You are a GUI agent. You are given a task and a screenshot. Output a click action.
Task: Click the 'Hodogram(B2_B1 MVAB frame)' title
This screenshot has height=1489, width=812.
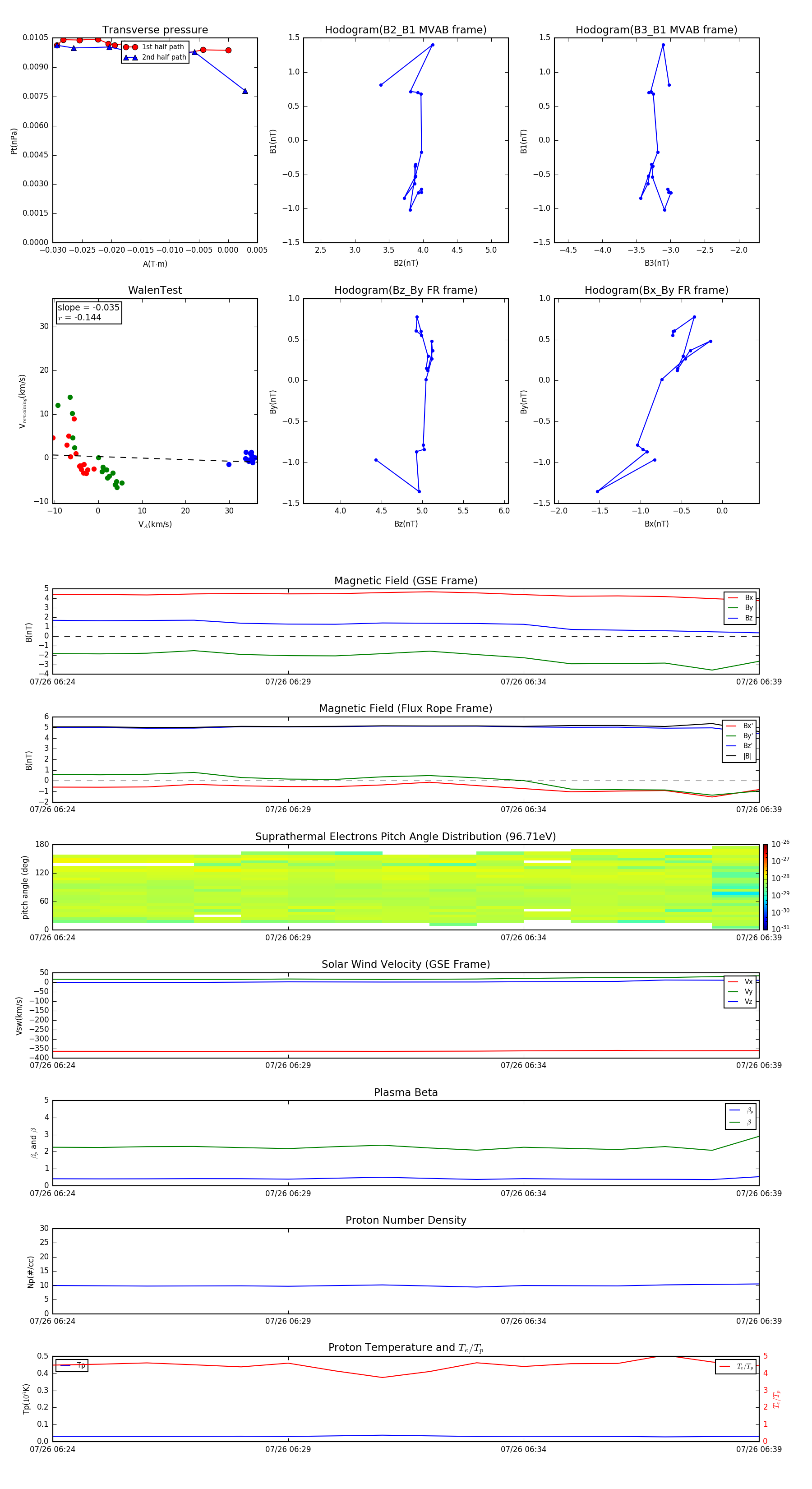405,30
